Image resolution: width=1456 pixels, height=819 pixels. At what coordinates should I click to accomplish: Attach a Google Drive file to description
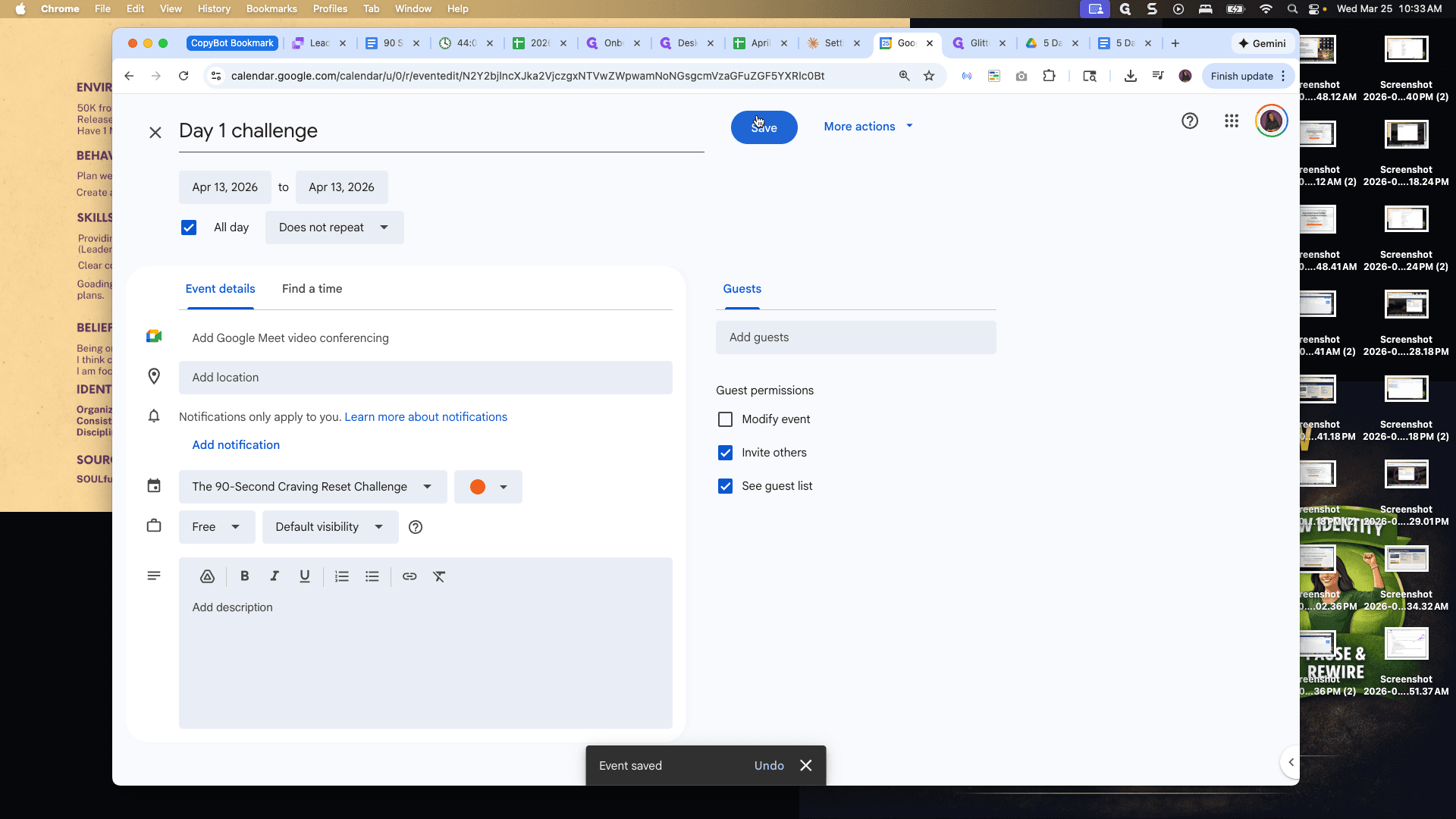[x=207, y=576]
